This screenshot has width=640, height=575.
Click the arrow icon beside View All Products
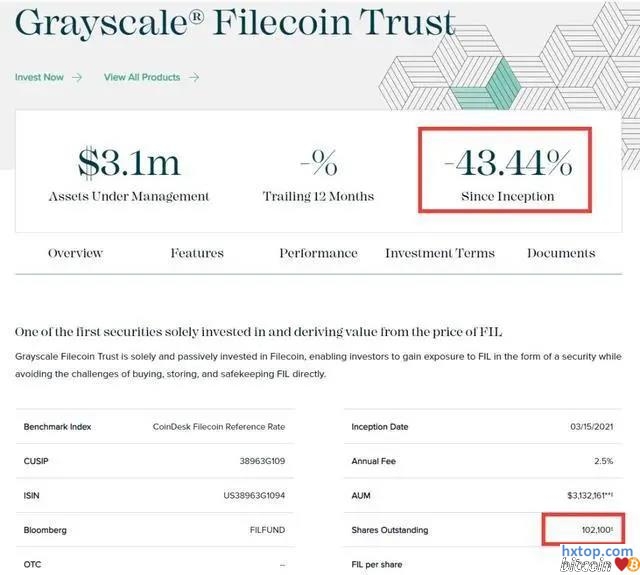click(194, 77)
